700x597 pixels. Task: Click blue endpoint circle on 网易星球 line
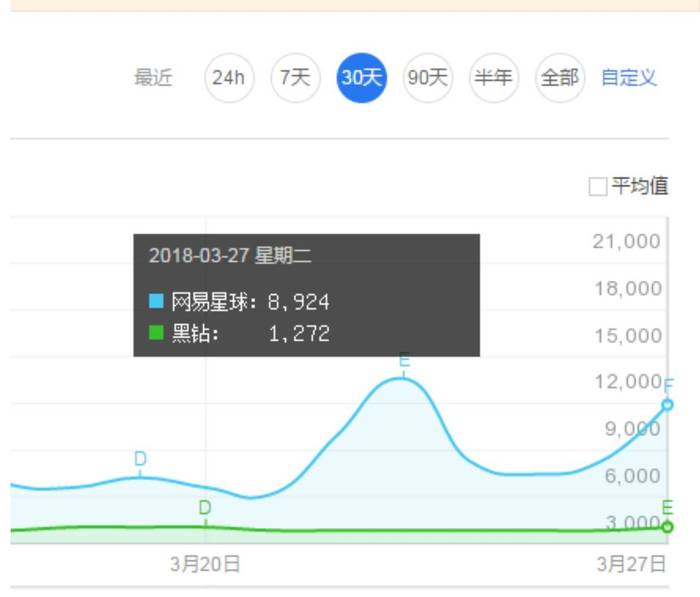tap(667, 405)
